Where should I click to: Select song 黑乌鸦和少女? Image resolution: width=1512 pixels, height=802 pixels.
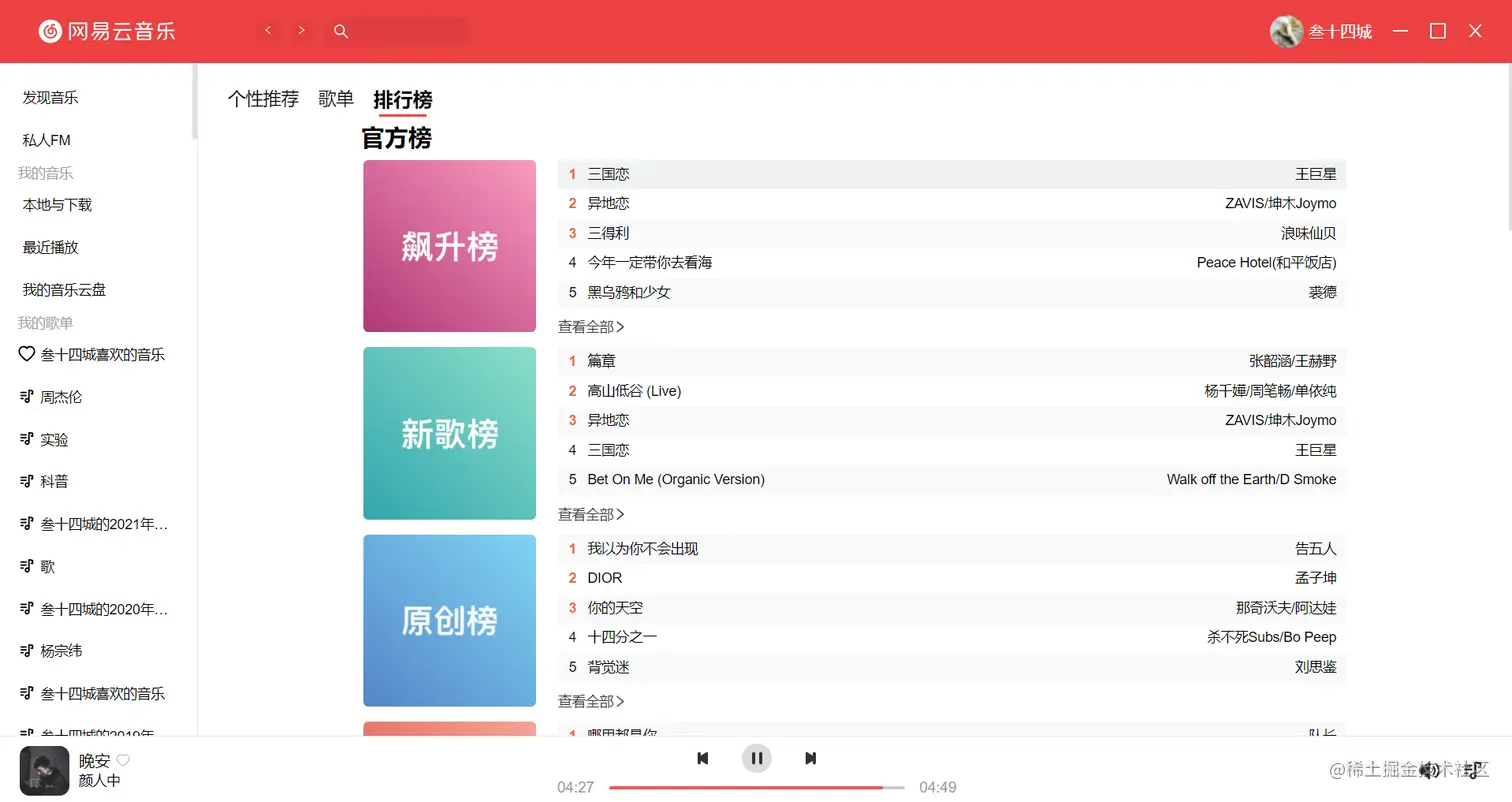coord(629,292)
